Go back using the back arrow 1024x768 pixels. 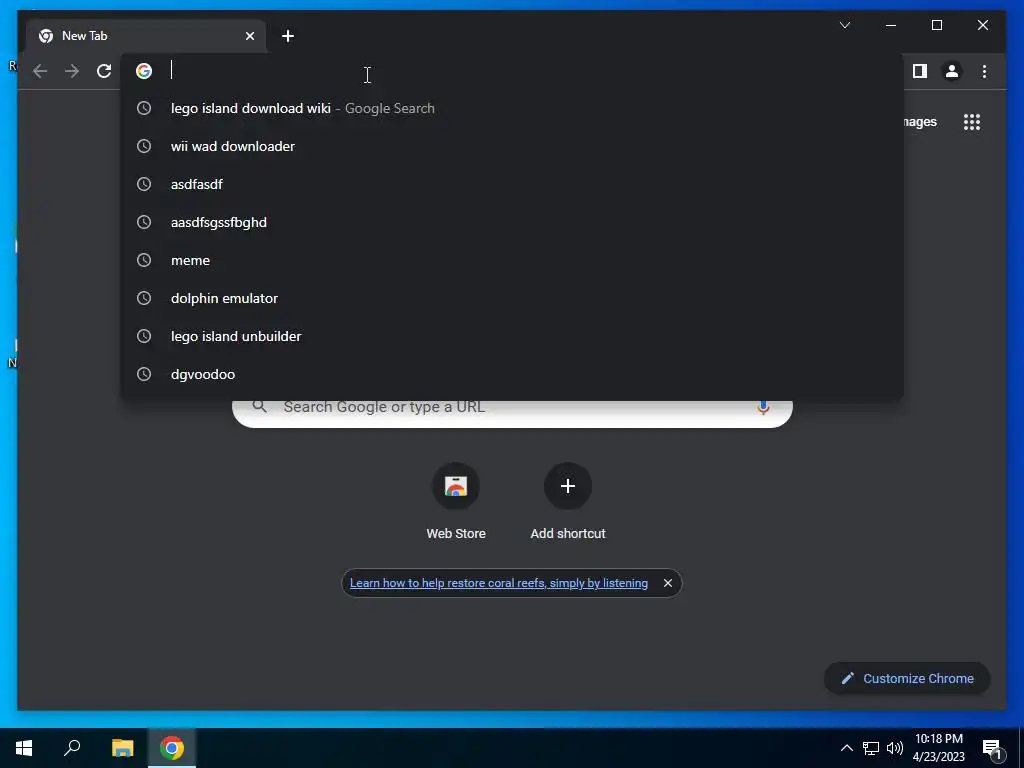(x=40, y=71)
